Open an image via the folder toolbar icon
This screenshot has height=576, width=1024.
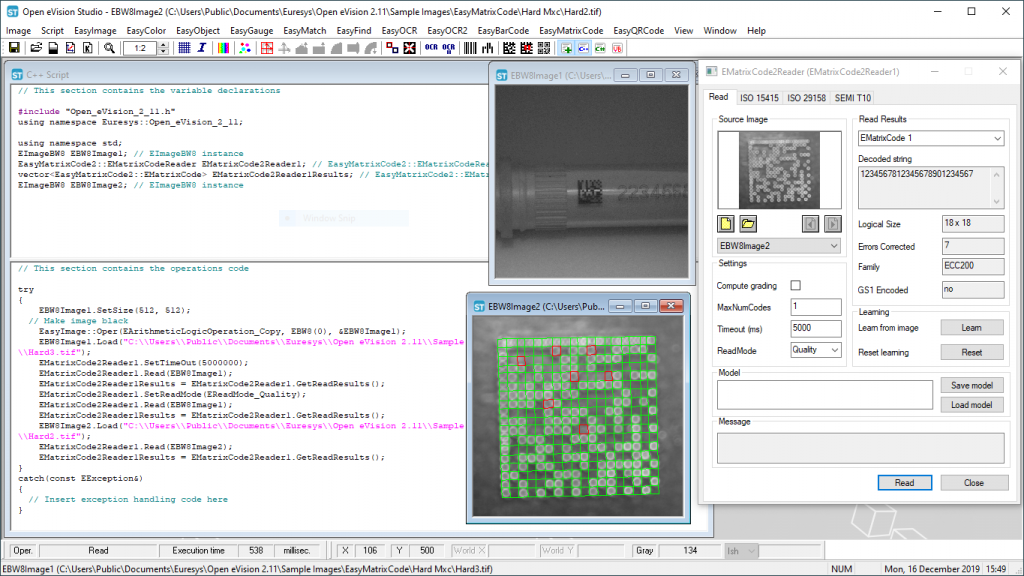(x=34, y=47)
